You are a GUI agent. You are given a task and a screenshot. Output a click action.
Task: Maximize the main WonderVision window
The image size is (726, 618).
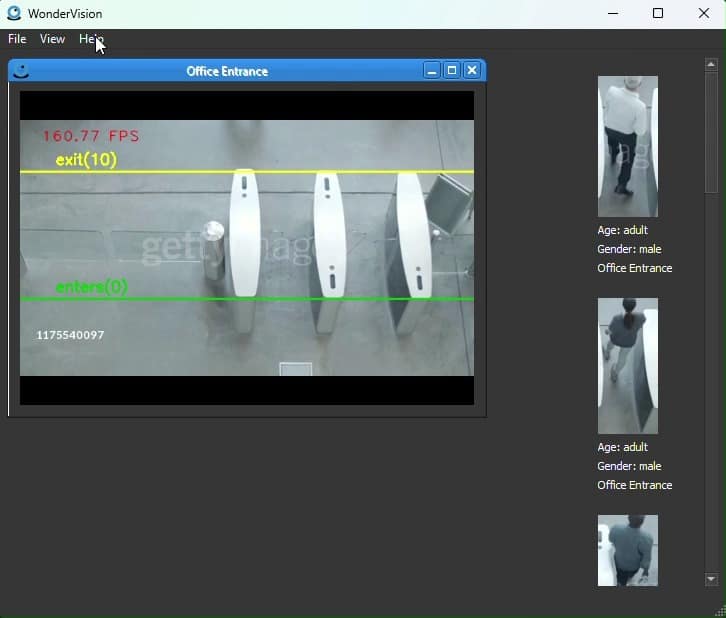[x=658, y=14]
